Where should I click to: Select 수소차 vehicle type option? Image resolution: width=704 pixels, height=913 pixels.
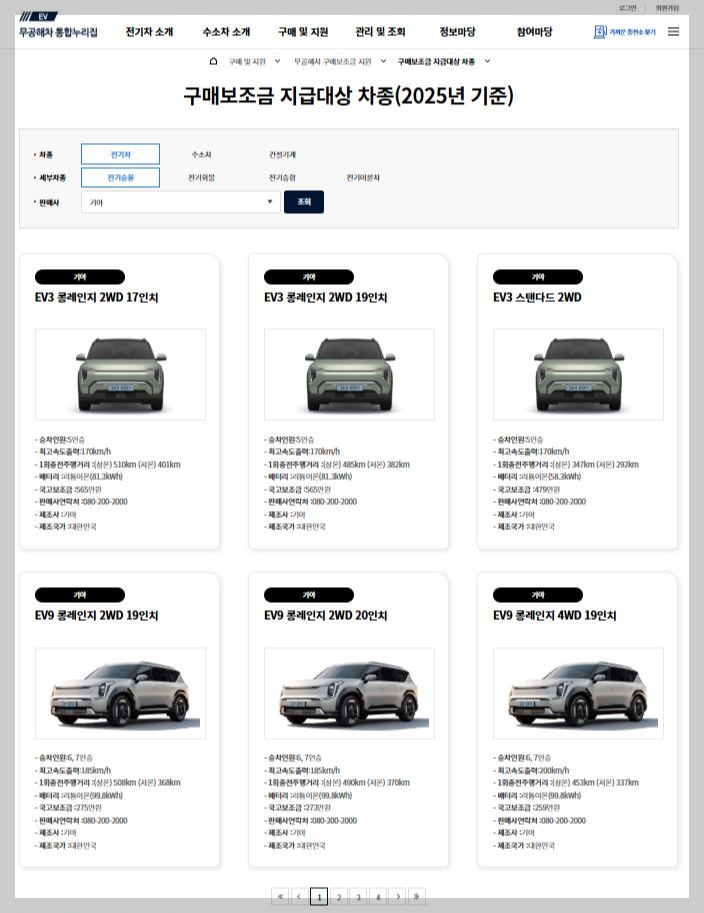(x=201, y=154)
